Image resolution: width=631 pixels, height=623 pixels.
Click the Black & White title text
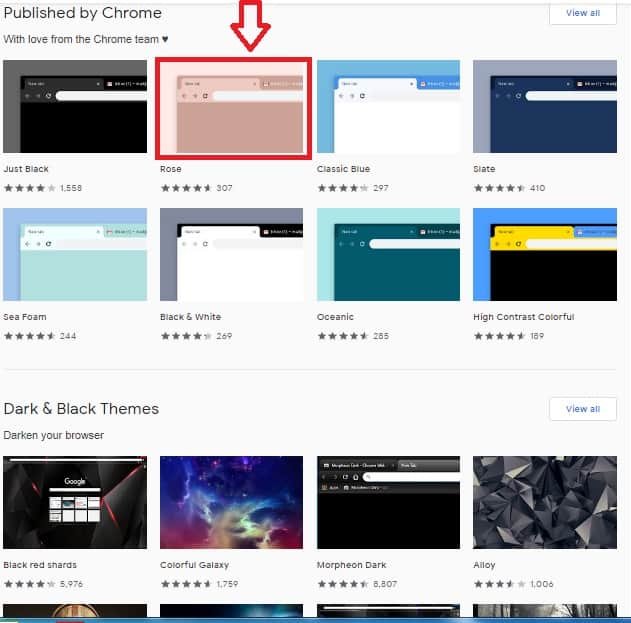pyautogui.click(x=190, y=317)
